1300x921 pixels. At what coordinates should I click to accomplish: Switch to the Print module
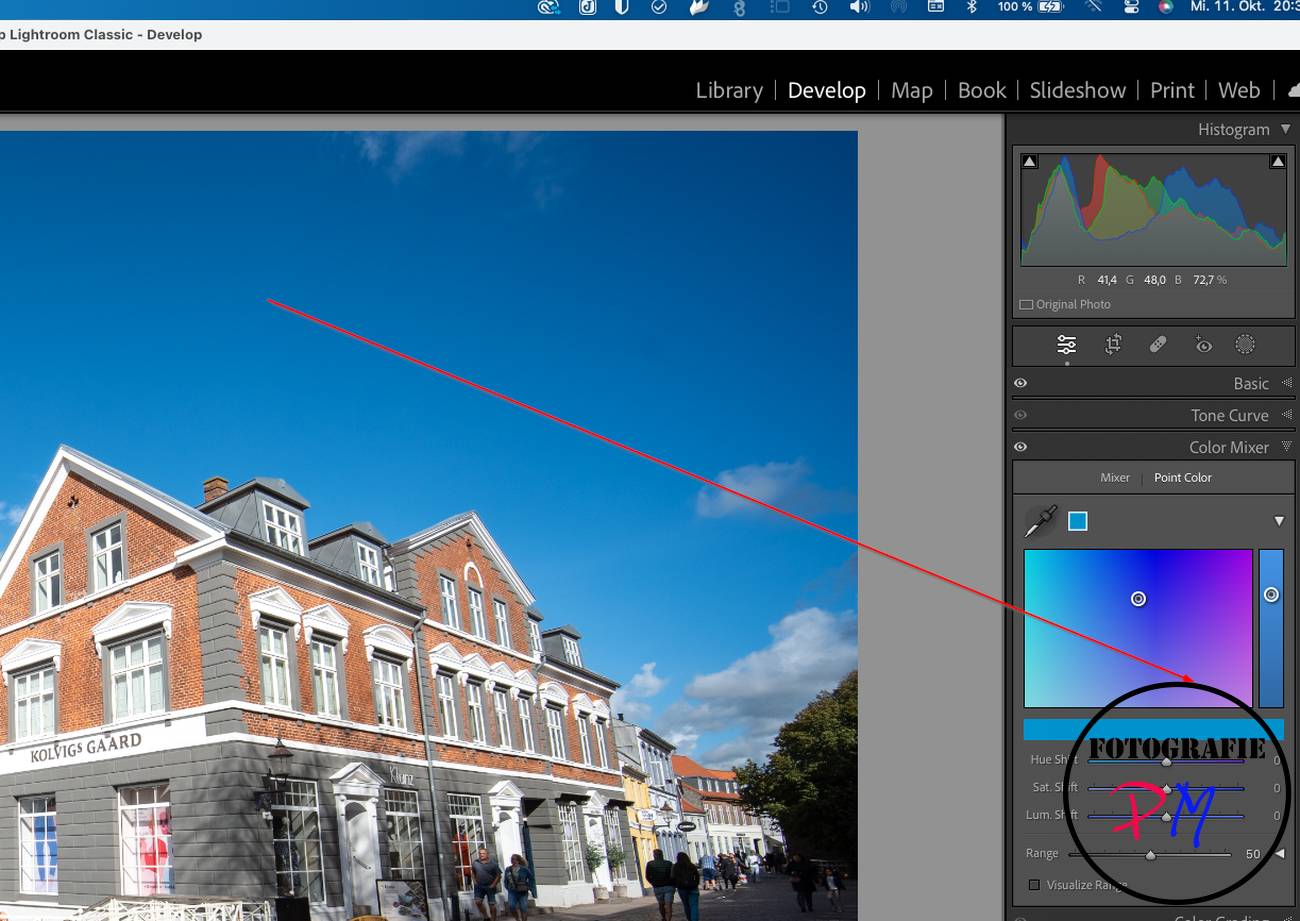coord(1172,90)
